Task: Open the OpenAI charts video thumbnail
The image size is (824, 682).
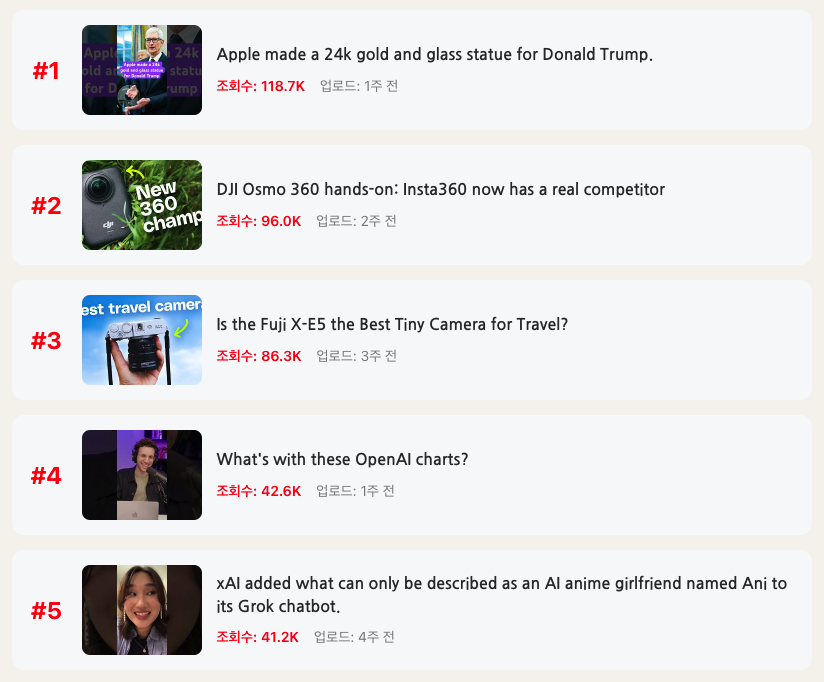Action: tap(142, 475)
